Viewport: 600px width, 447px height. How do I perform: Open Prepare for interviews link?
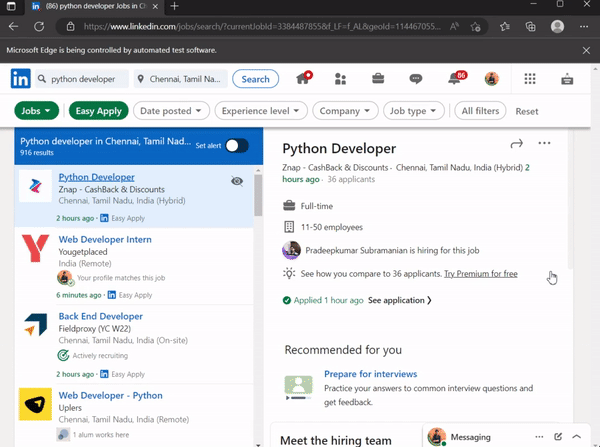pos(370,374)
